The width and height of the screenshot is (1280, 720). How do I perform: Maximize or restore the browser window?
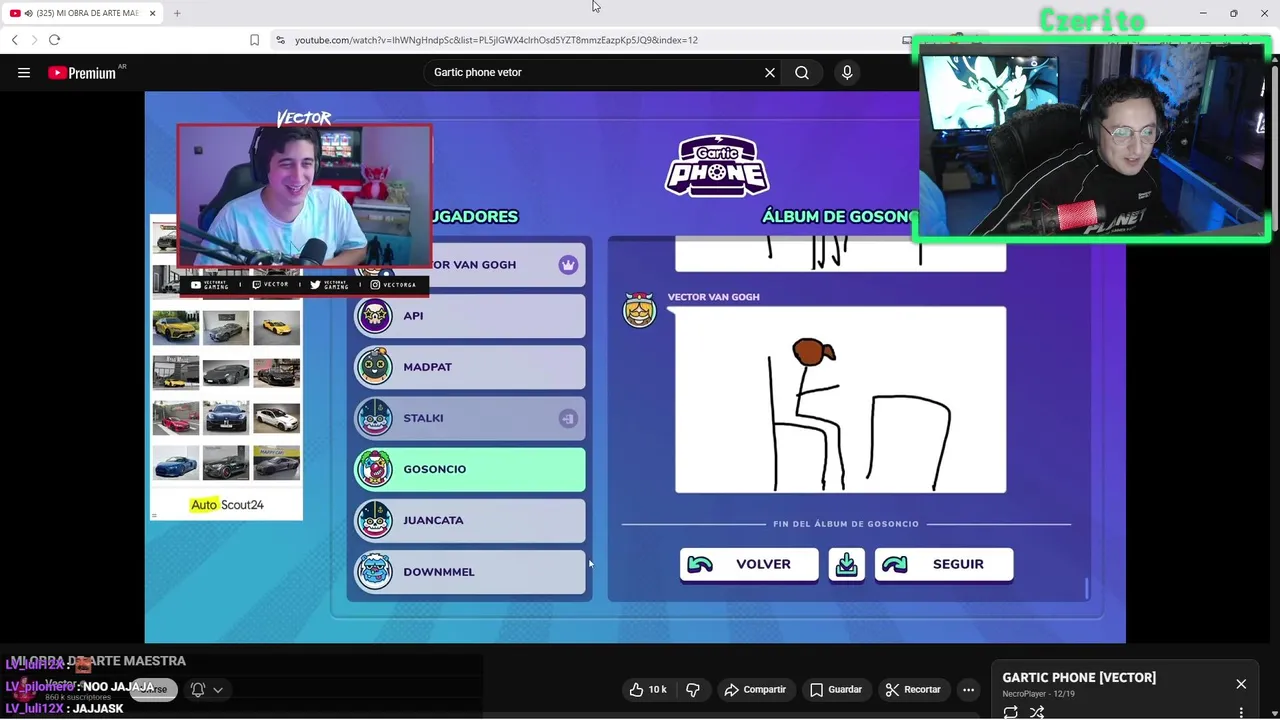[1233, 13]
